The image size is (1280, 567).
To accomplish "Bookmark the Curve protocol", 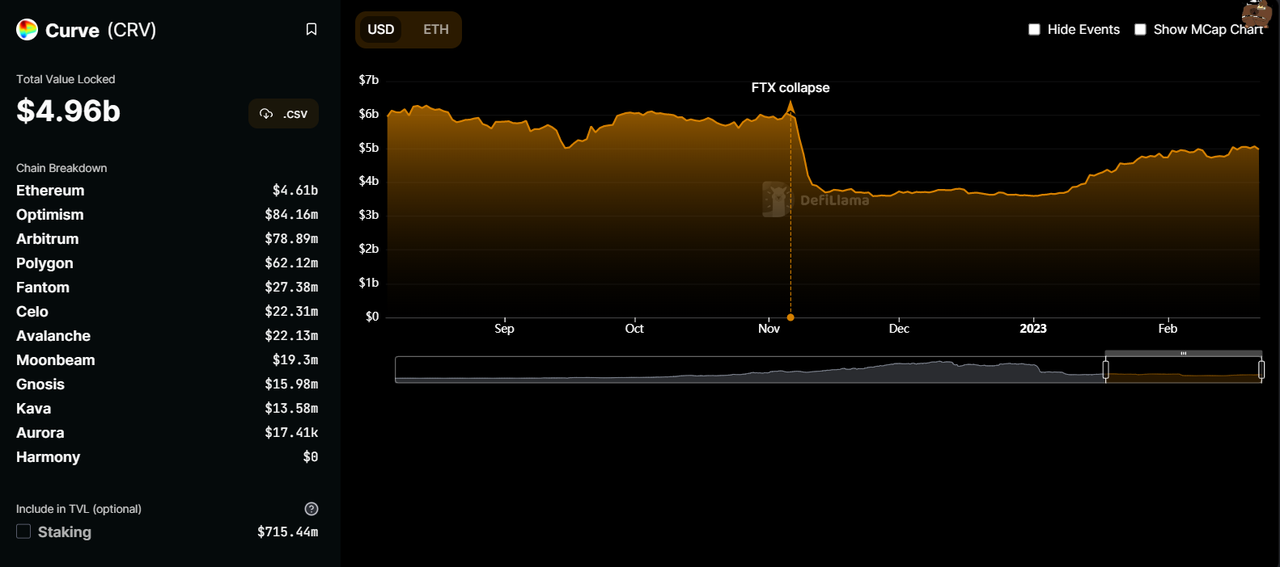I will [x=311, y=30].
